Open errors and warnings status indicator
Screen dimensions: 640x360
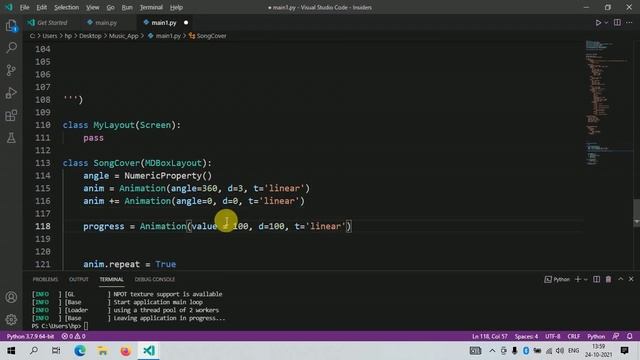pyautogui.click(x=73, y=336)
